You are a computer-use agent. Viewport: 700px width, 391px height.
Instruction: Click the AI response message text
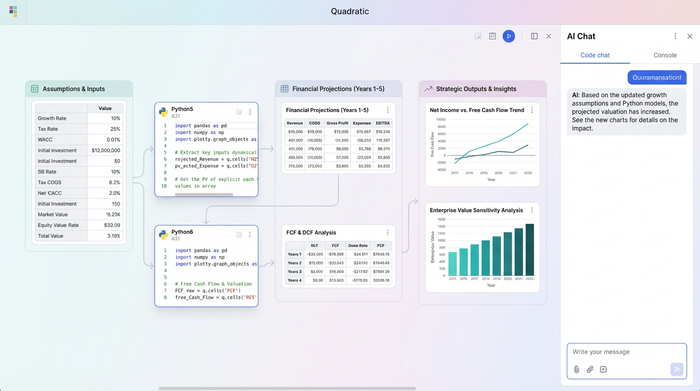(x=626, y=112)
